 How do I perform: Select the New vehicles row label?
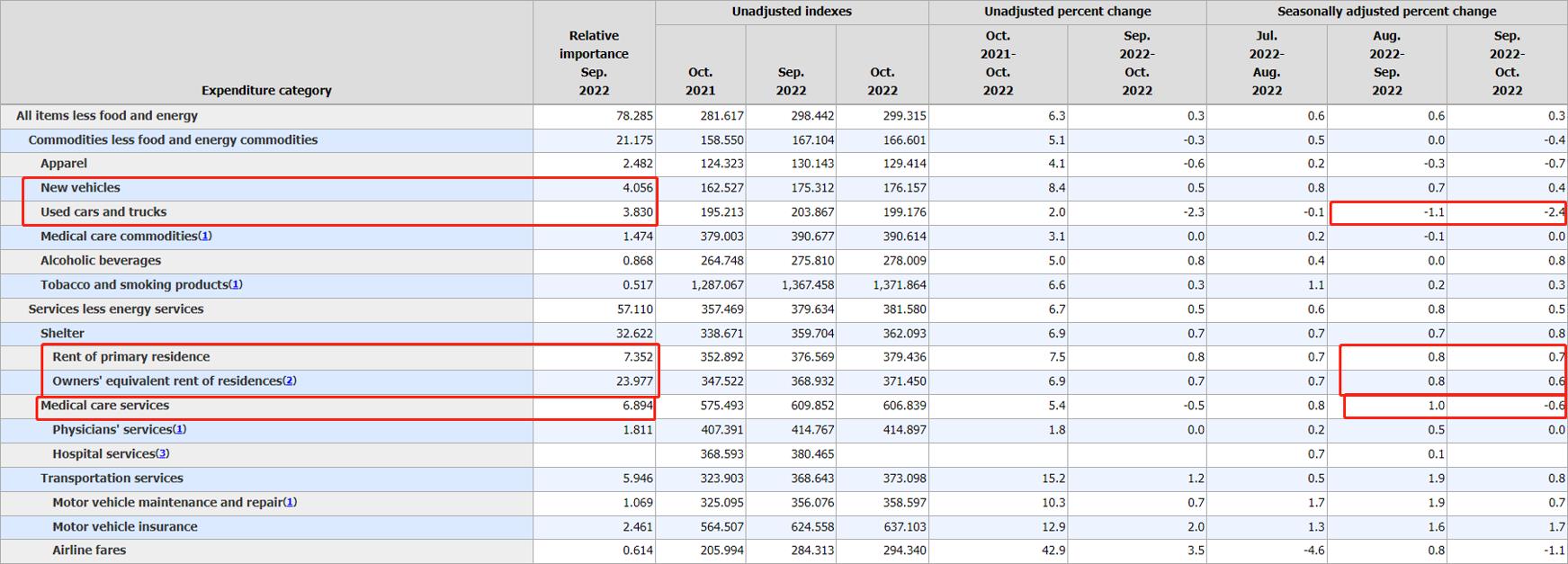(80, 188)
